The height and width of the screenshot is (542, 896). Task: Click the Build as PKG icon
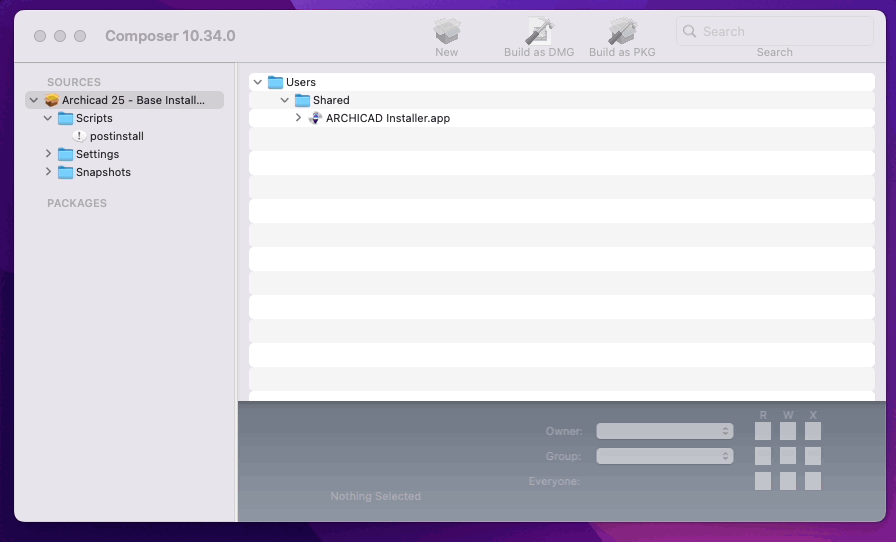(x=622, y=31)
